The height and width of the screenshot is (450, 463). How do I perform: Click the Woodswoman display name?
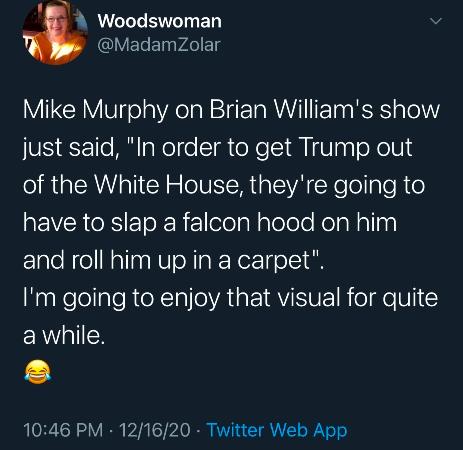point(160,21)
